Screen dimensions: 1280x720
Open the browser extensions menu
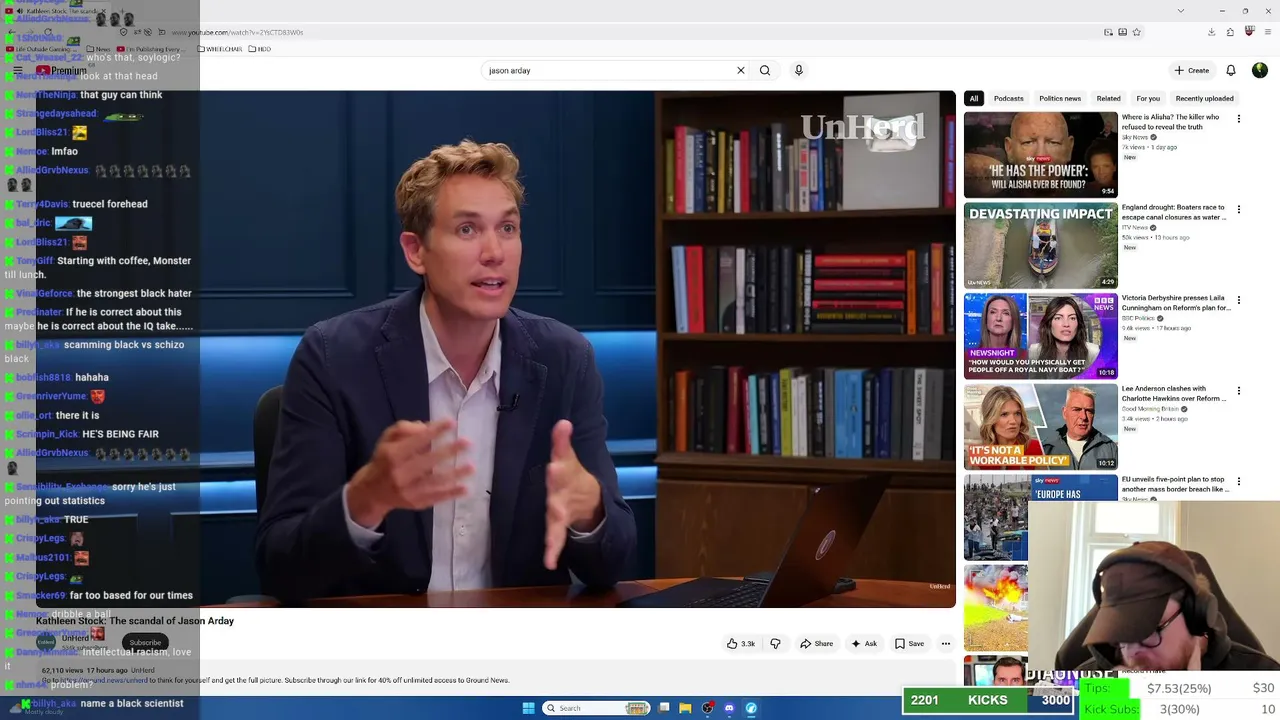point(1230,32)
